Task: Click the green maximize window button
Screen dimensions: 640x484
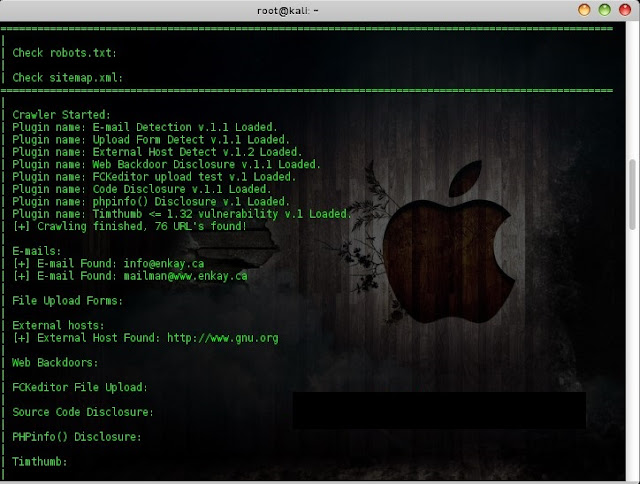Action: (x=604, y=10)
